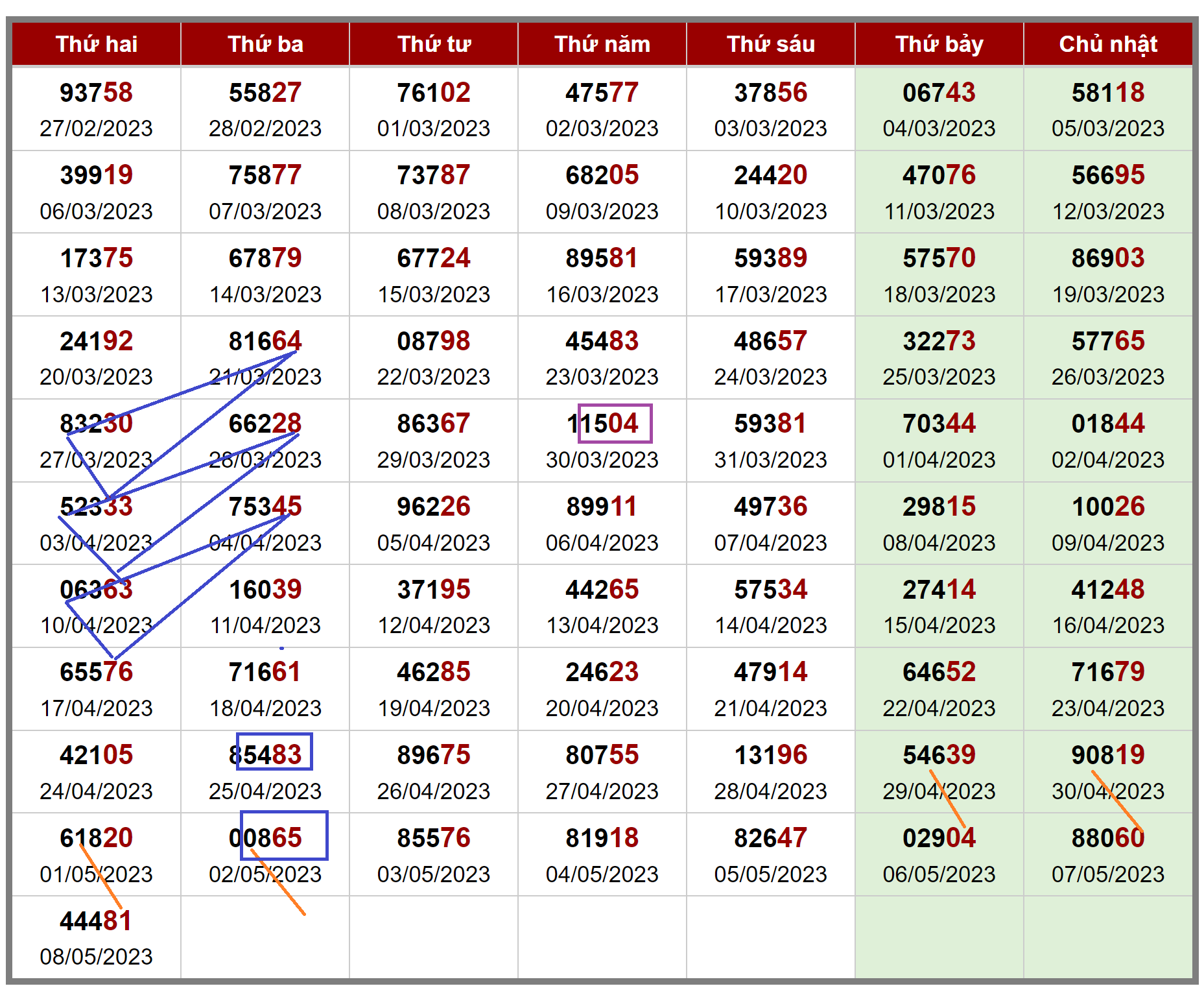Select the number 58118 under Chủ nhật
The width and height of the screenshot is (1204, 997).
(x=1107, y=93)
